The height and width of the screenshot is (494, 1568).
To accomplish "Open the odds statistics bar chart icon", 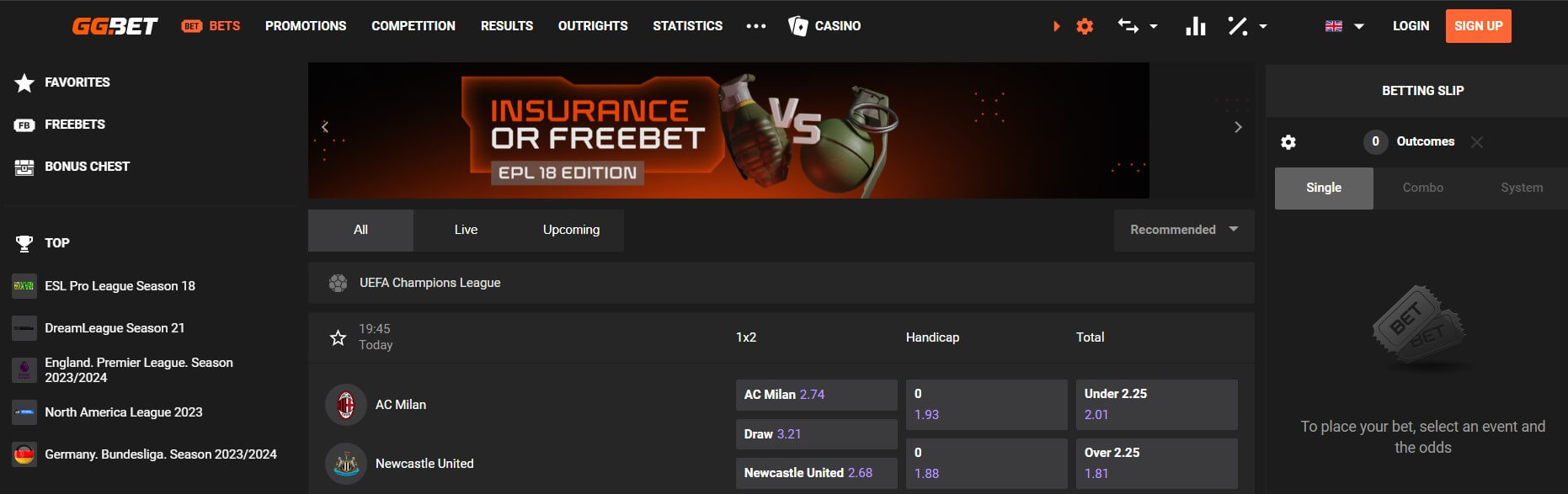I will [1196, 26].
